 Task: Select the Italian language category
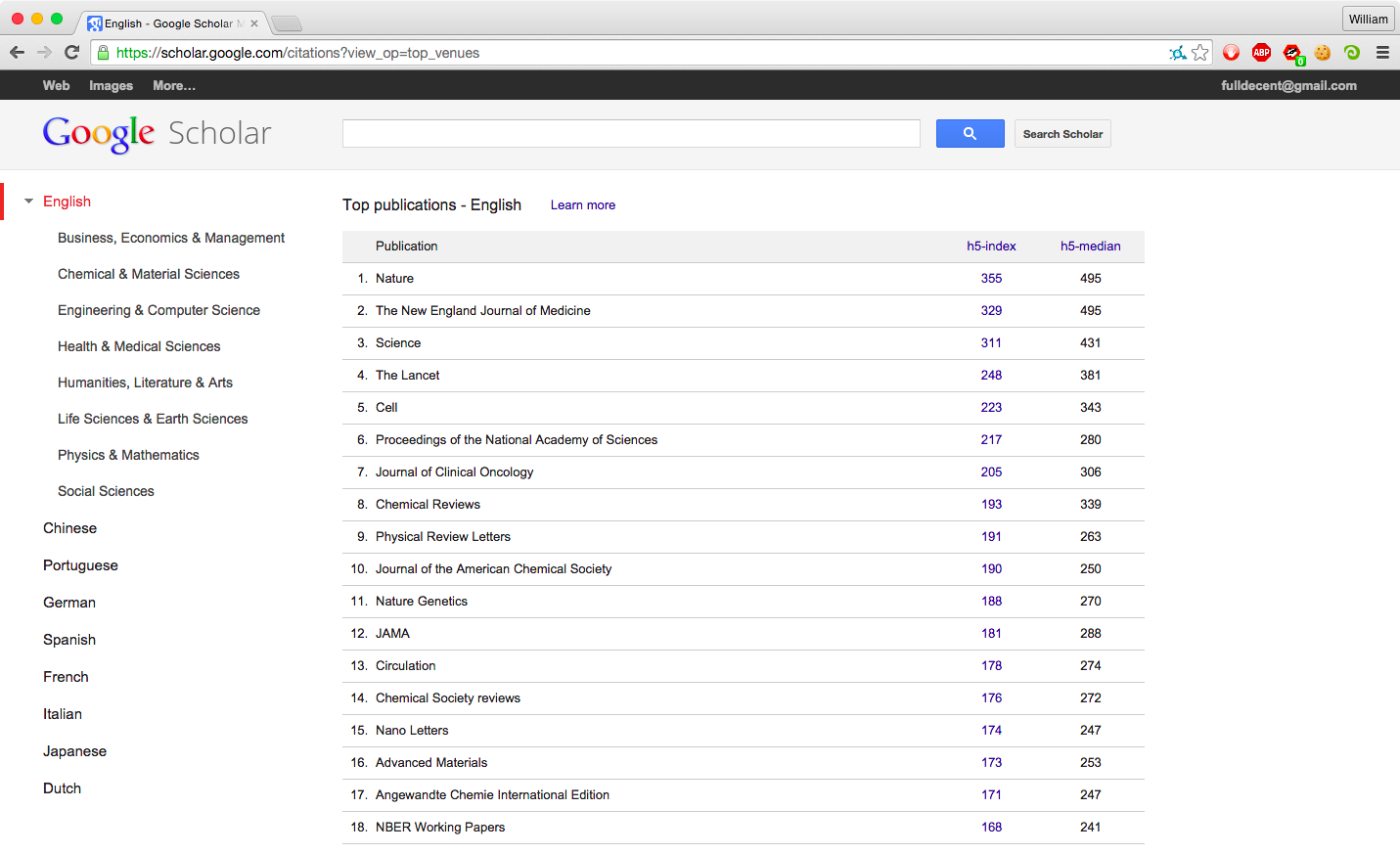pos(63,714)
